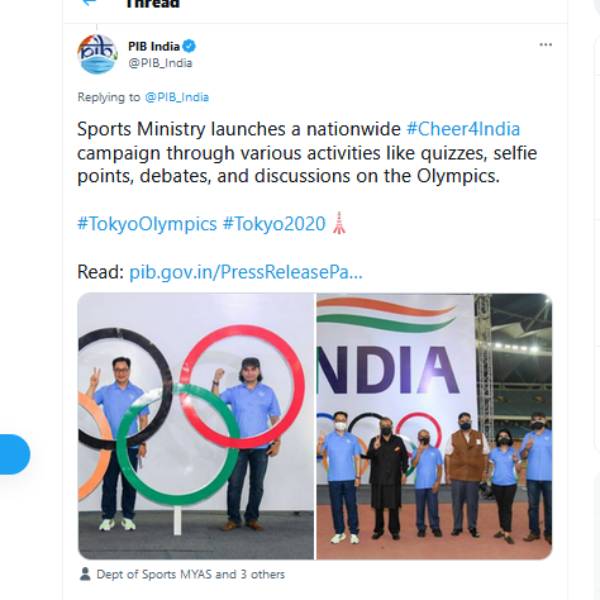Click the tagged people icon below photos

(x=86, y=575)
